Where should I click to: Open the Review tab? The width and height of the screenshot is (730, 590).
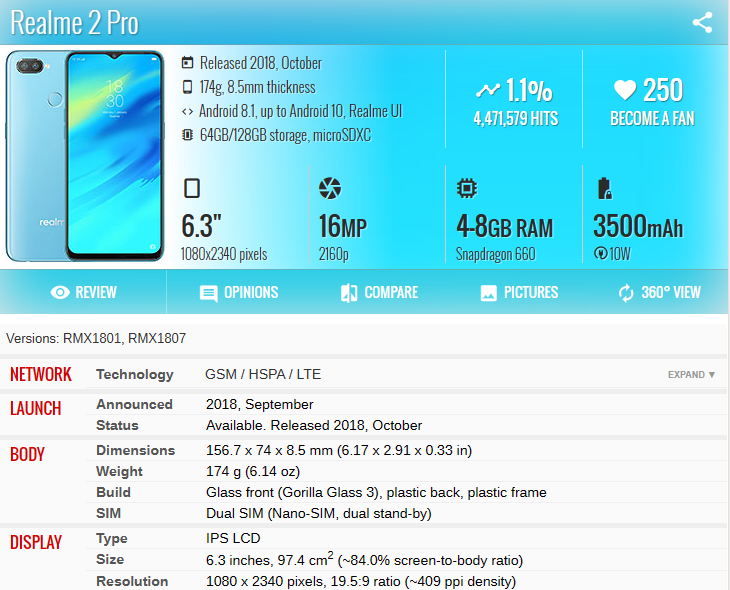point(83,292)
